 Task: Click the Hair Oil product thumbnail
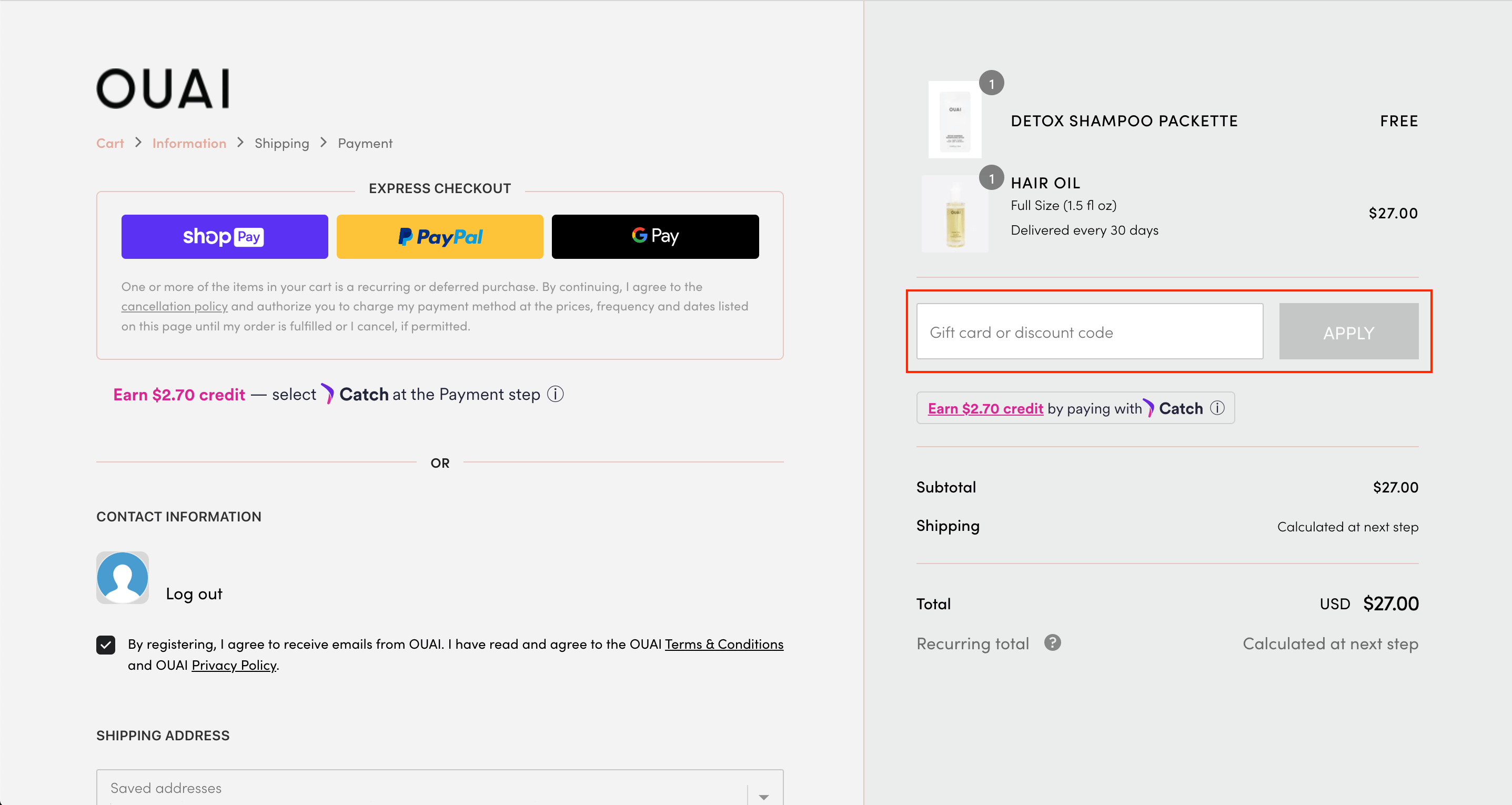point(954,214)
